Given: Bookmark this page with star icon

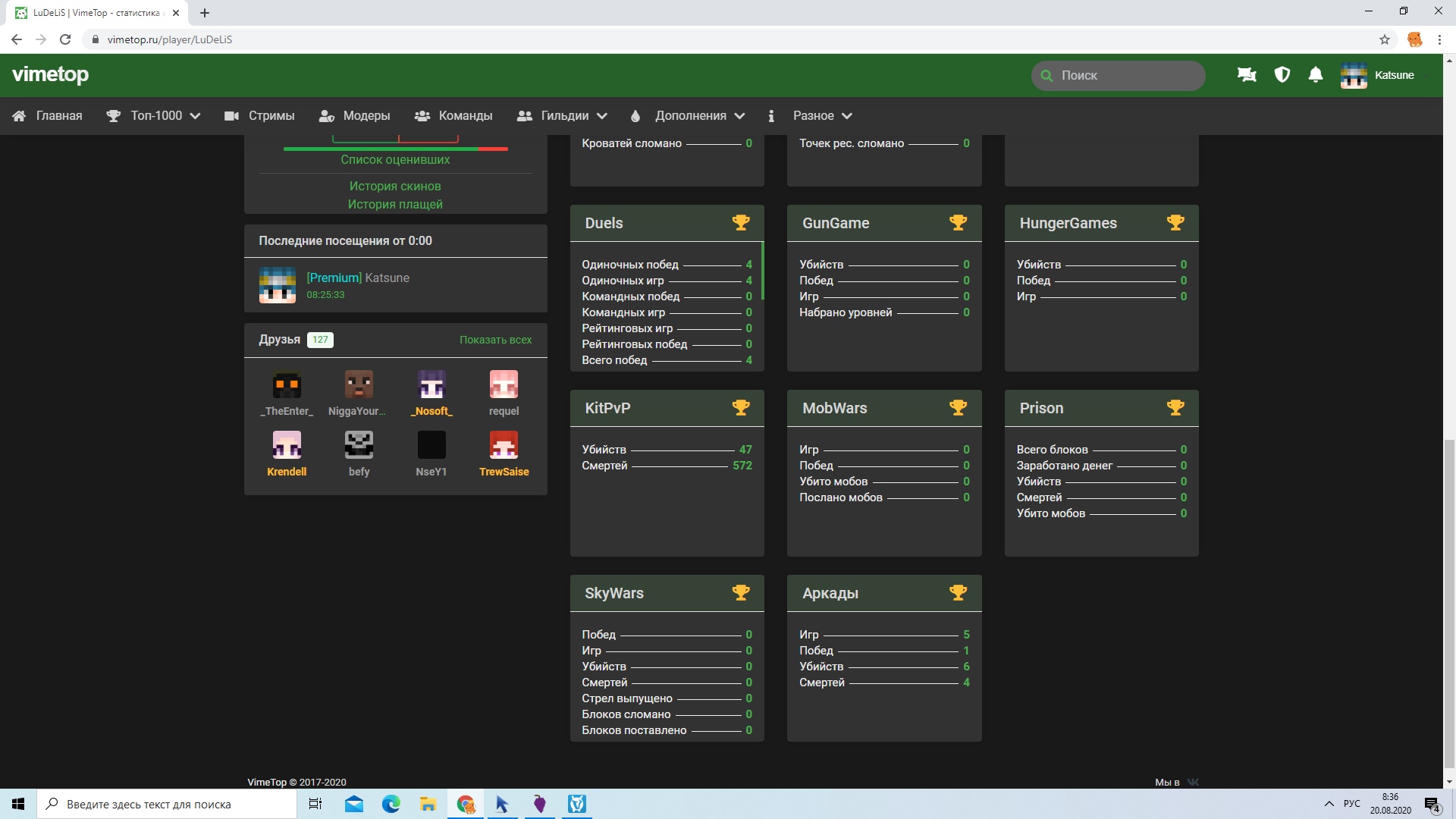Looking at the screenshot, I should tap(1385, 39).
